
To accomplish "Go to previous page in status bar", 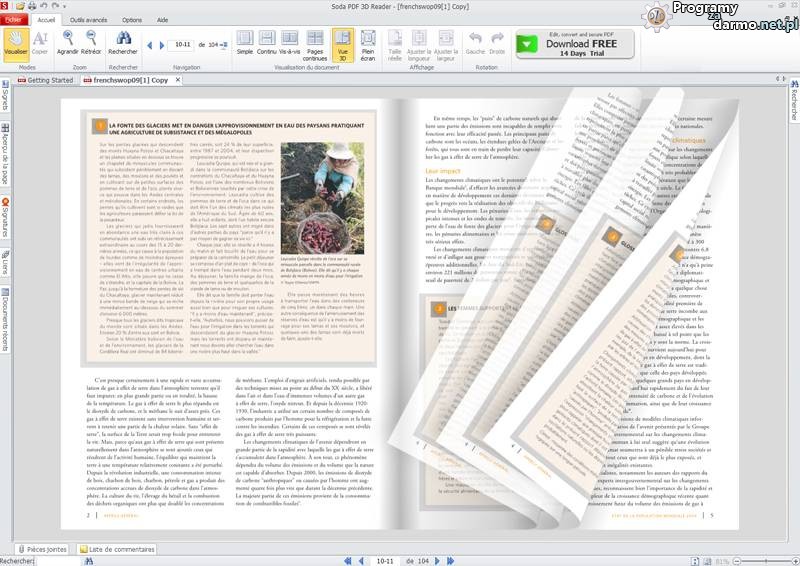I will (361, 561).
